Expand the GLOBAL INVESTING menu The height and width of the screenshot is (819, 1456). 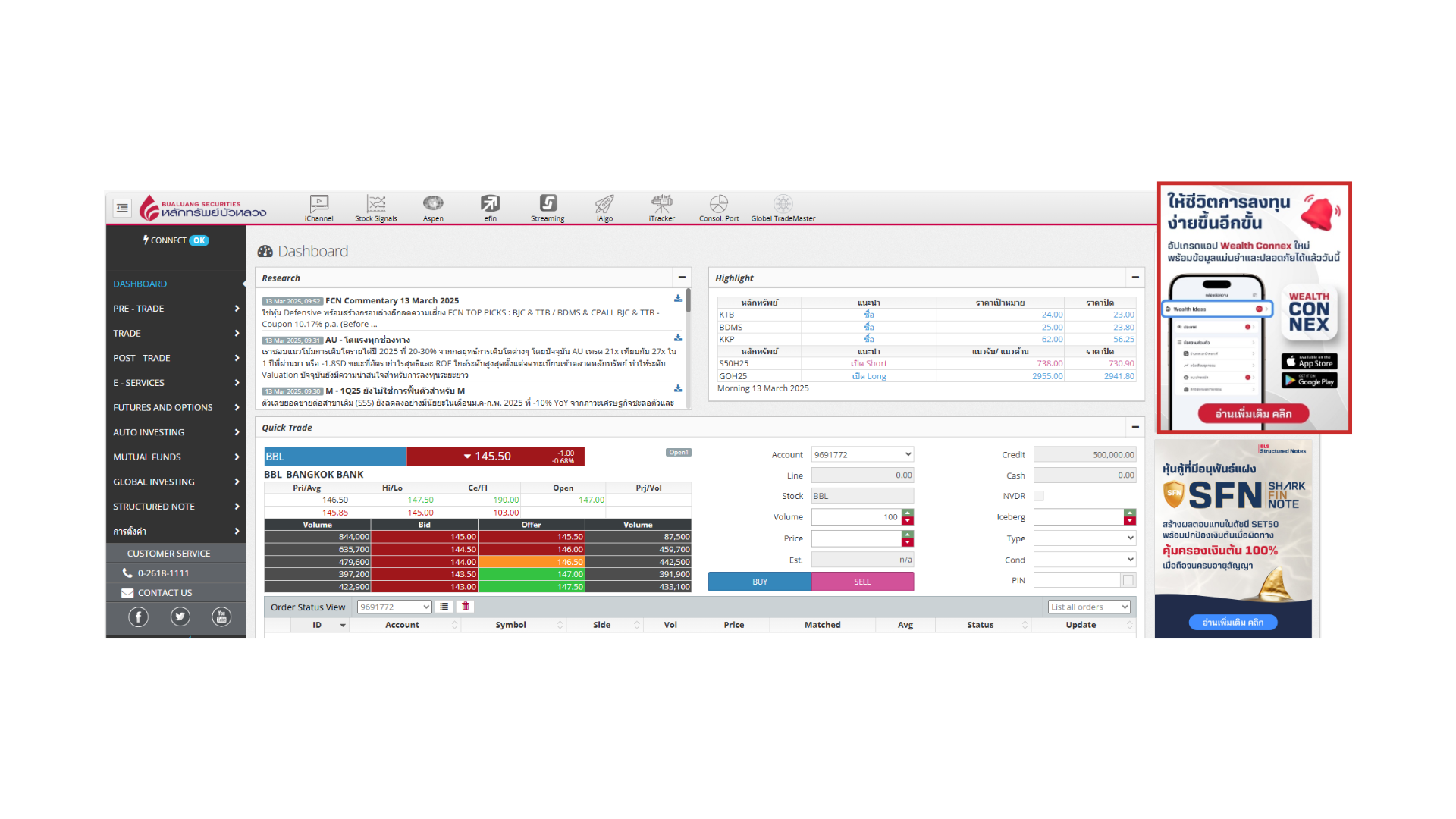click(x=176, y=482)
